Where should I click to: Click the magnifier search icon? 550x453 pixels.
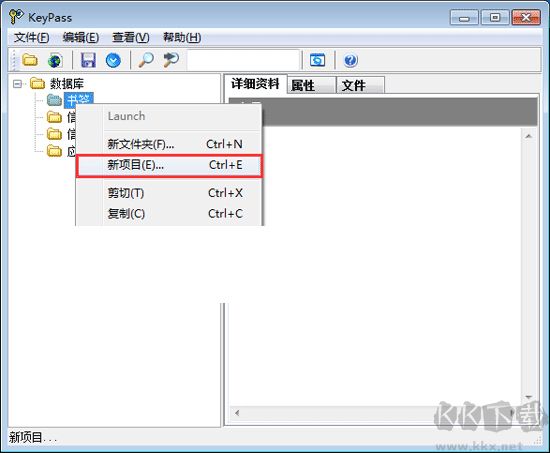coord(146,60)
